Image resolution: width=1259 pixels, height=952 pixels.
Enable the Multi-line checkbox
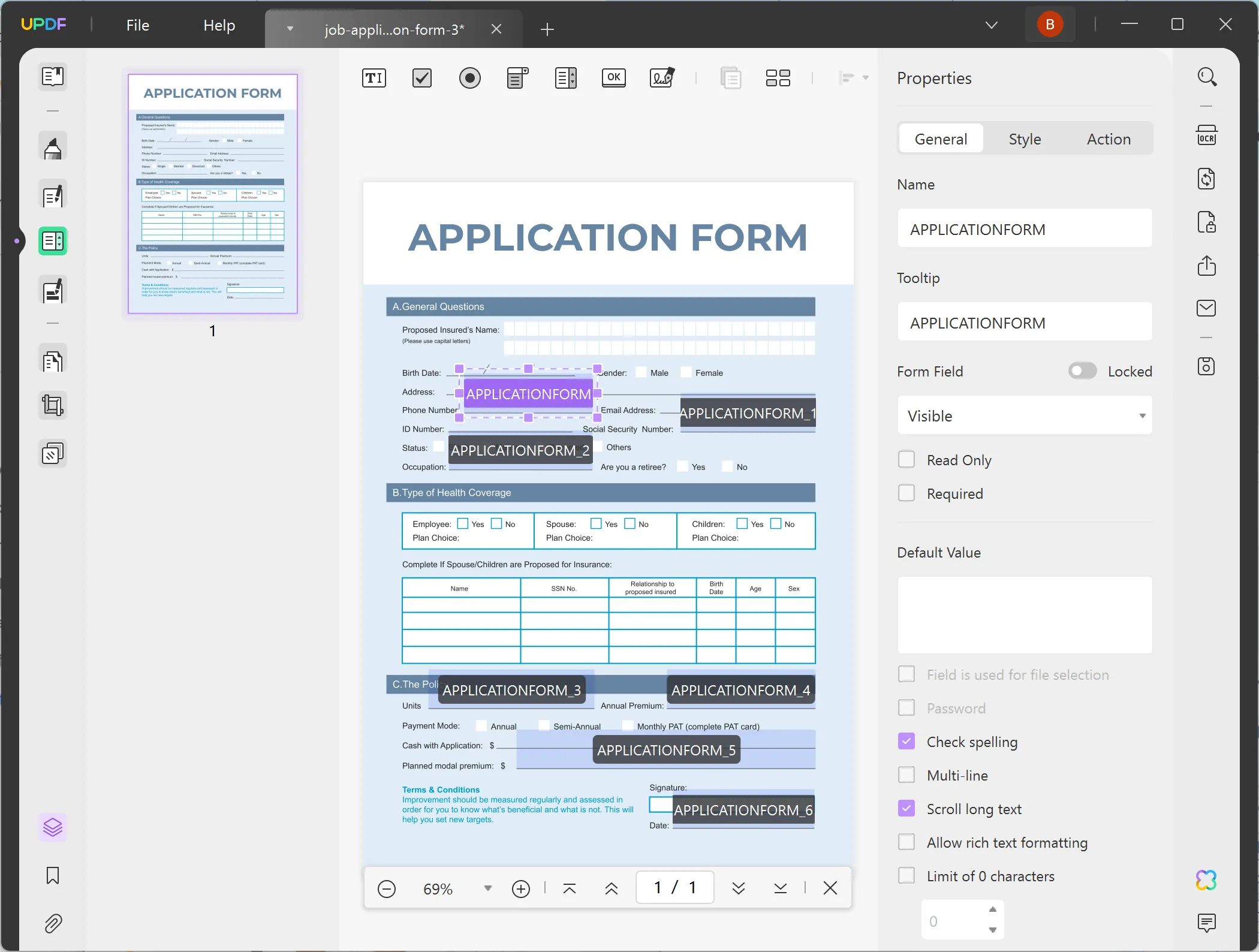(x=906, y=775)
